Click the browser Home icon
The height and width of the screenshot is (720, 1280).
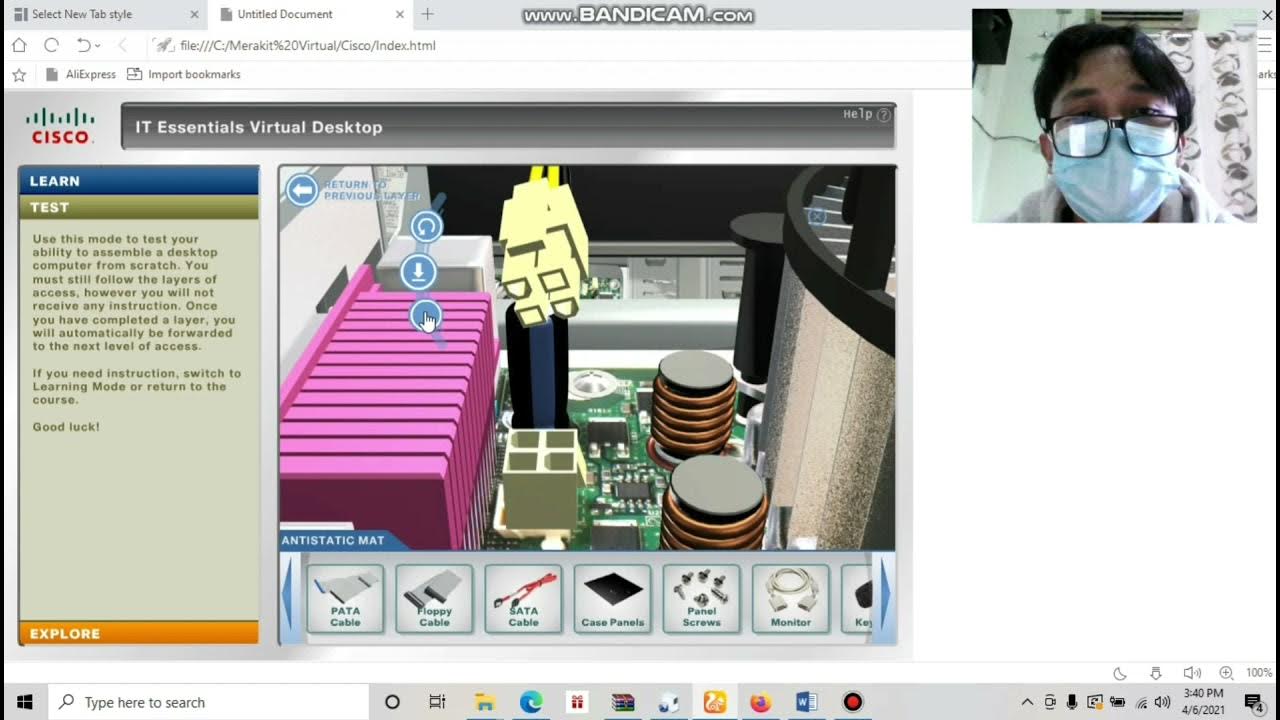pyautogui.click(x=19, y=45)
